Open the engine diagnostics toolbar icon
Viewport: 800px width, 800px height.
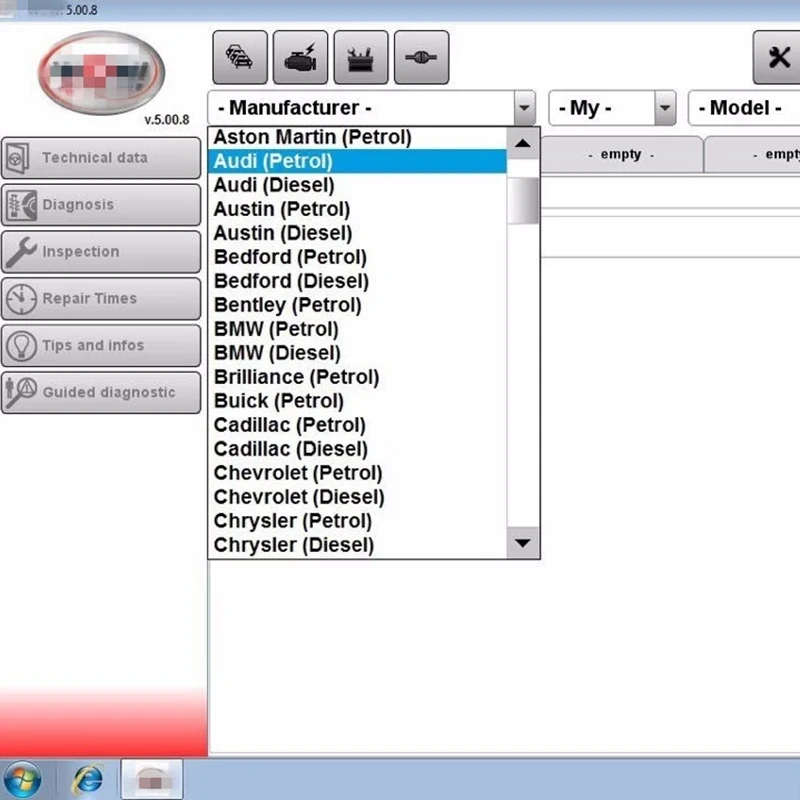tap(301, 57)
